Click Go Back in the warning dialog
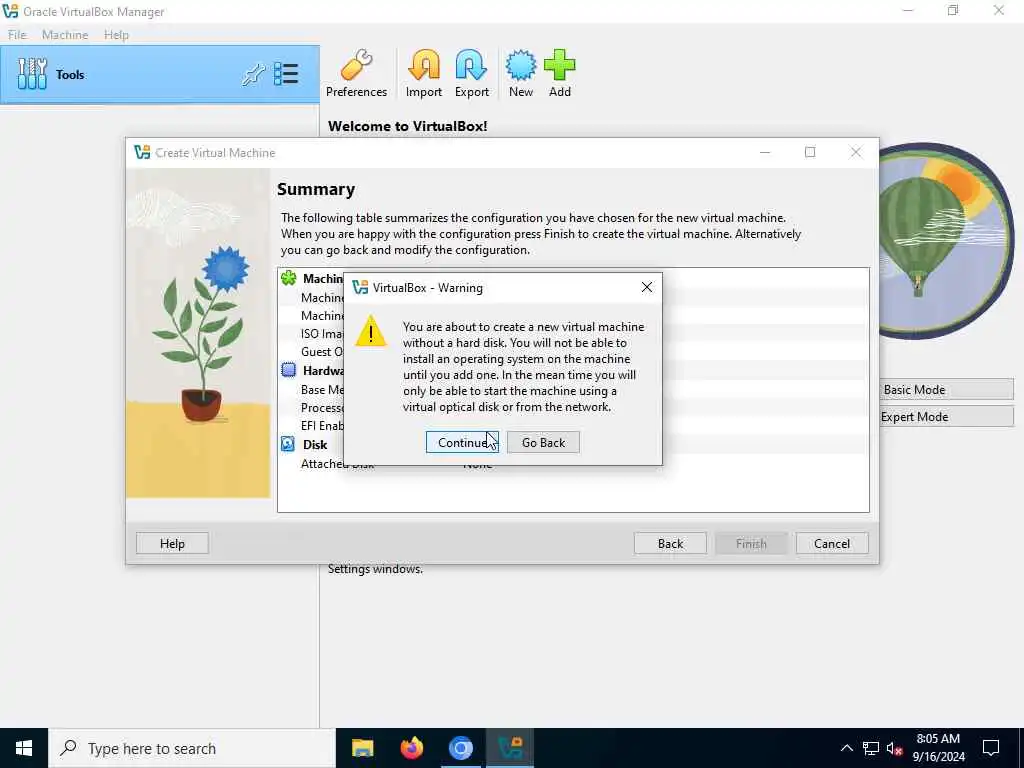The height and width of the screenshot is (768, 1024). coord(543,442)
